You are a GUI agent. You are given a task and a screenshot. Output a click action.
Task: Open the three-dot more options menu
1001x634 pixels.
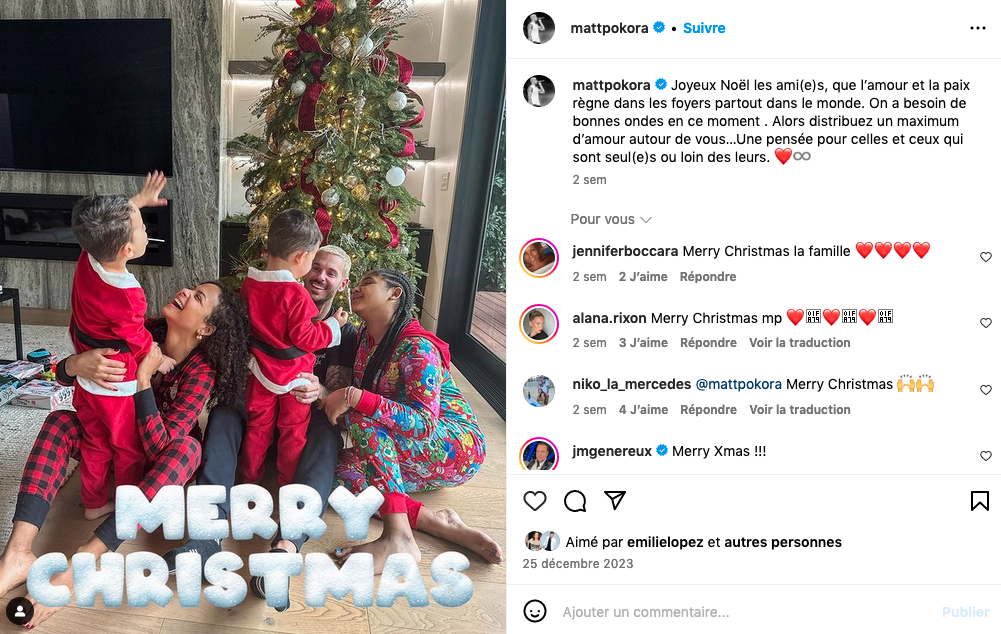977,28
